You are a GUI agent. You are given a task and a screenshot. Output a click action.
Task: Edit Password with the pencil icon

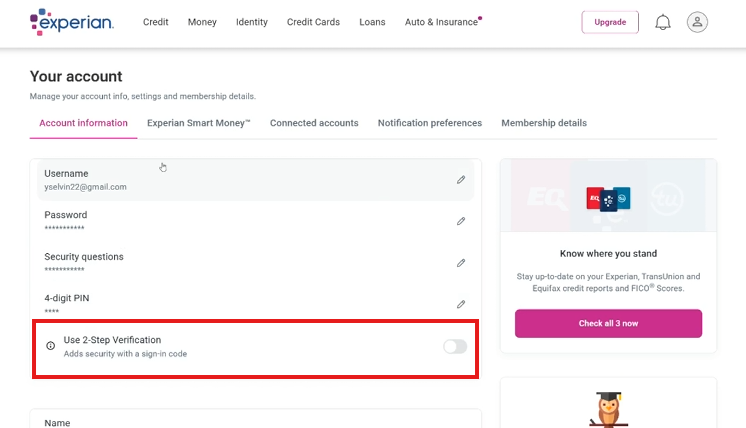click(461, 221)
